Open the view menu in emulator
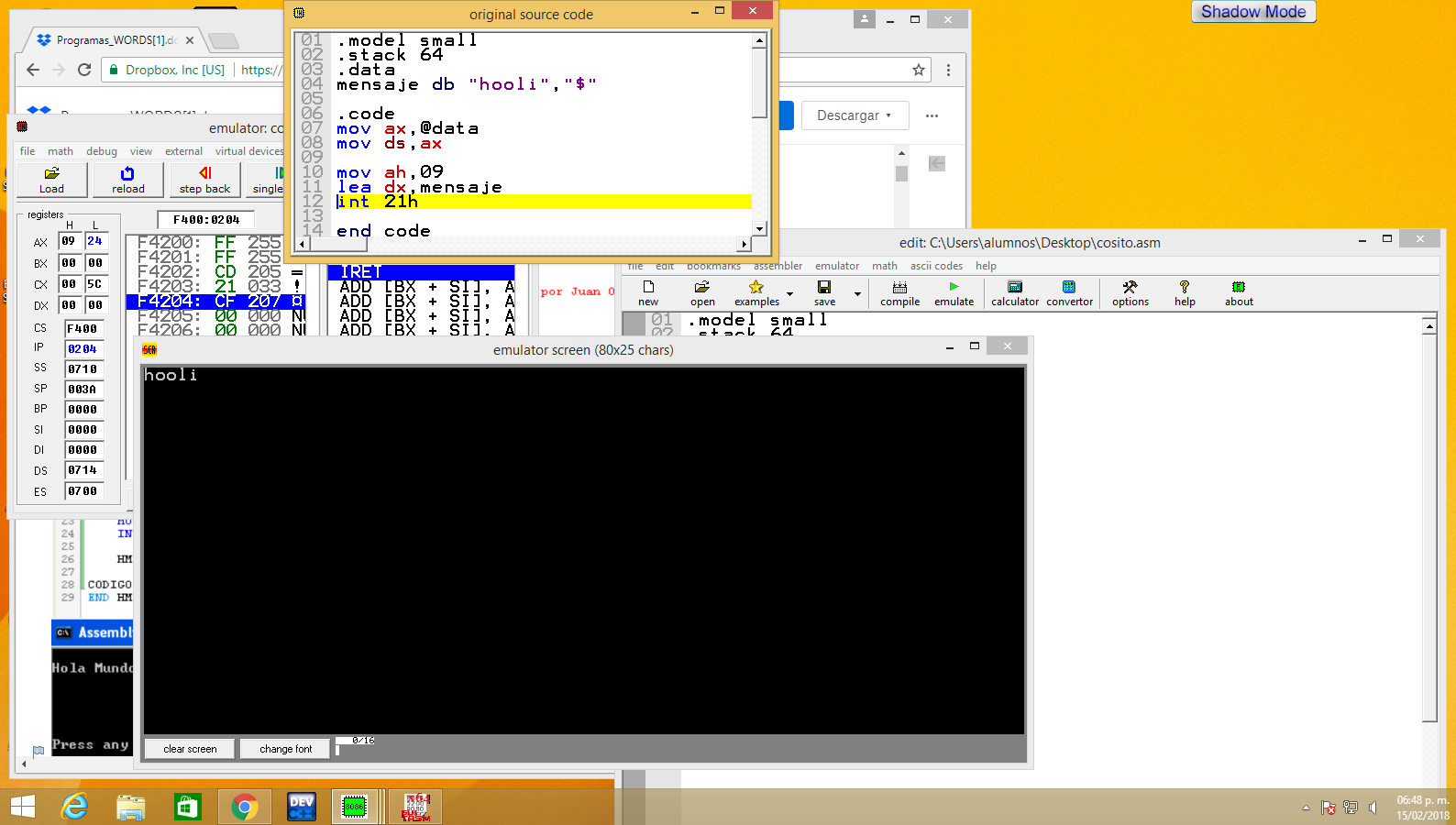Screen dimensions: 1456x825 click(x=141, y=151)
